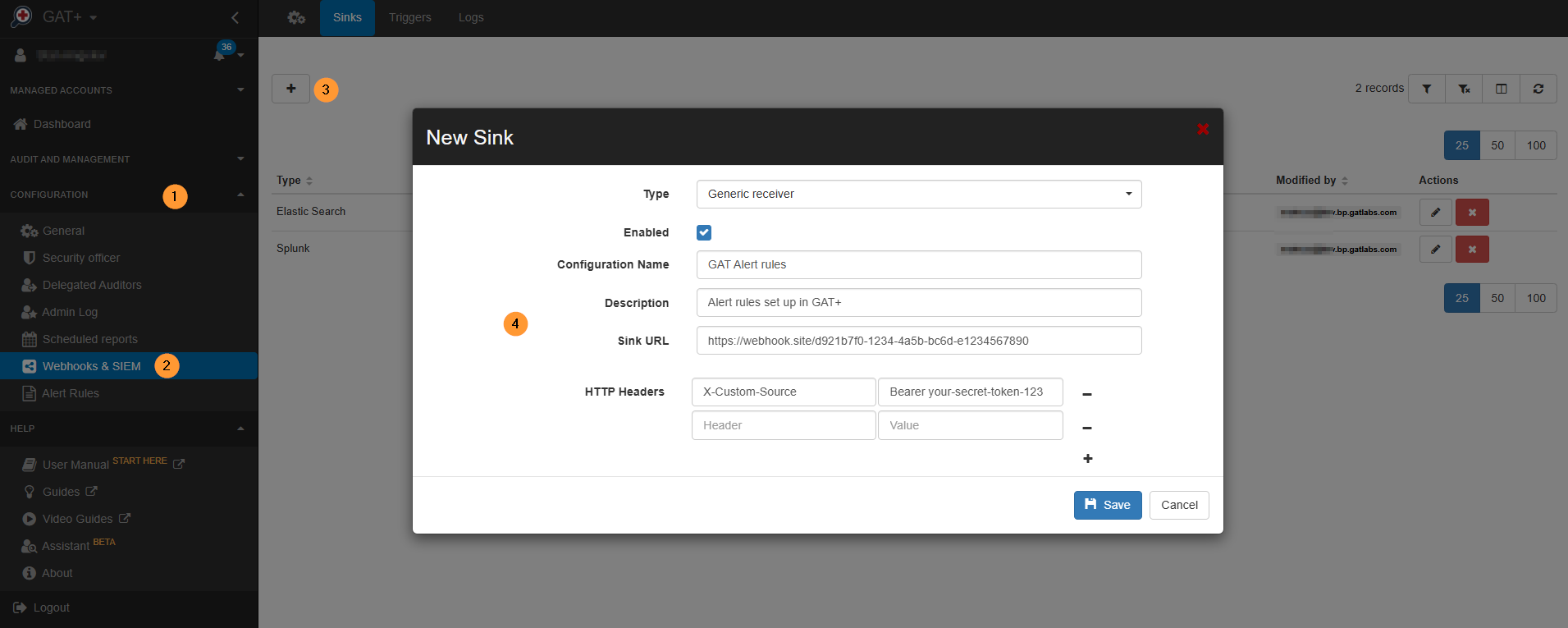Add another HTTP header row
Viewport: 1568px width, 628px height.
(1088, 458)
